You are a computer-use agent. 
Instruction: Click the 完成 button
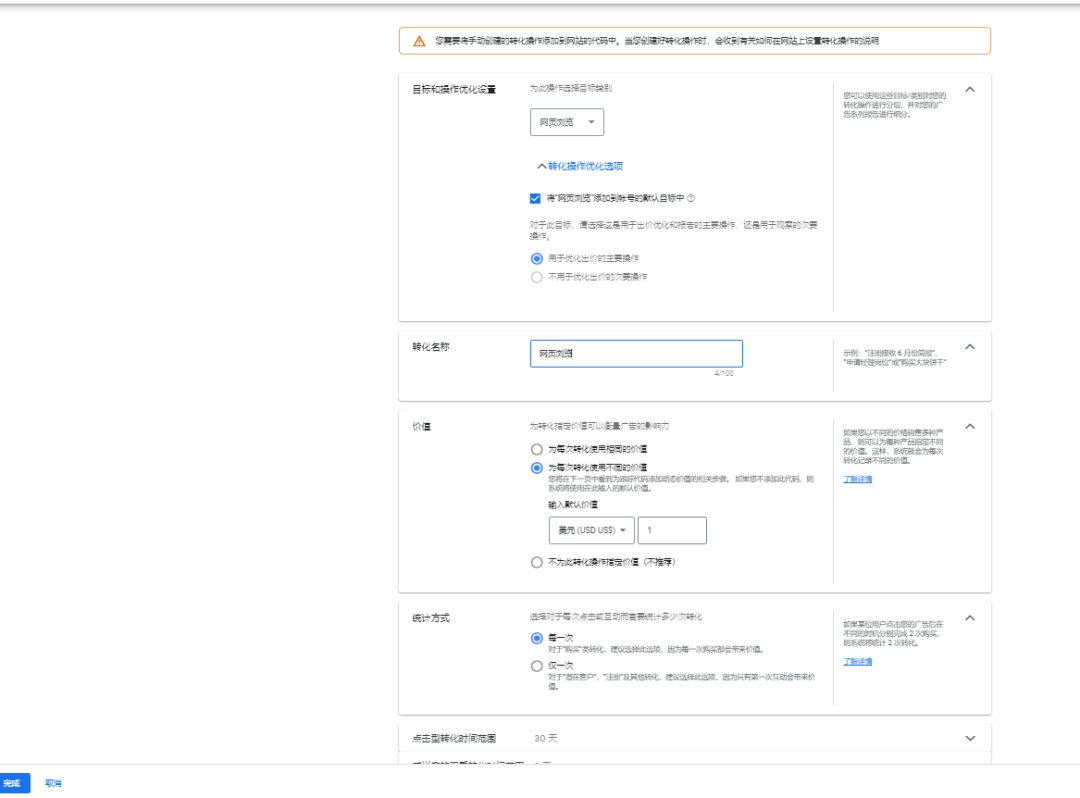click(x=13, y=783)
